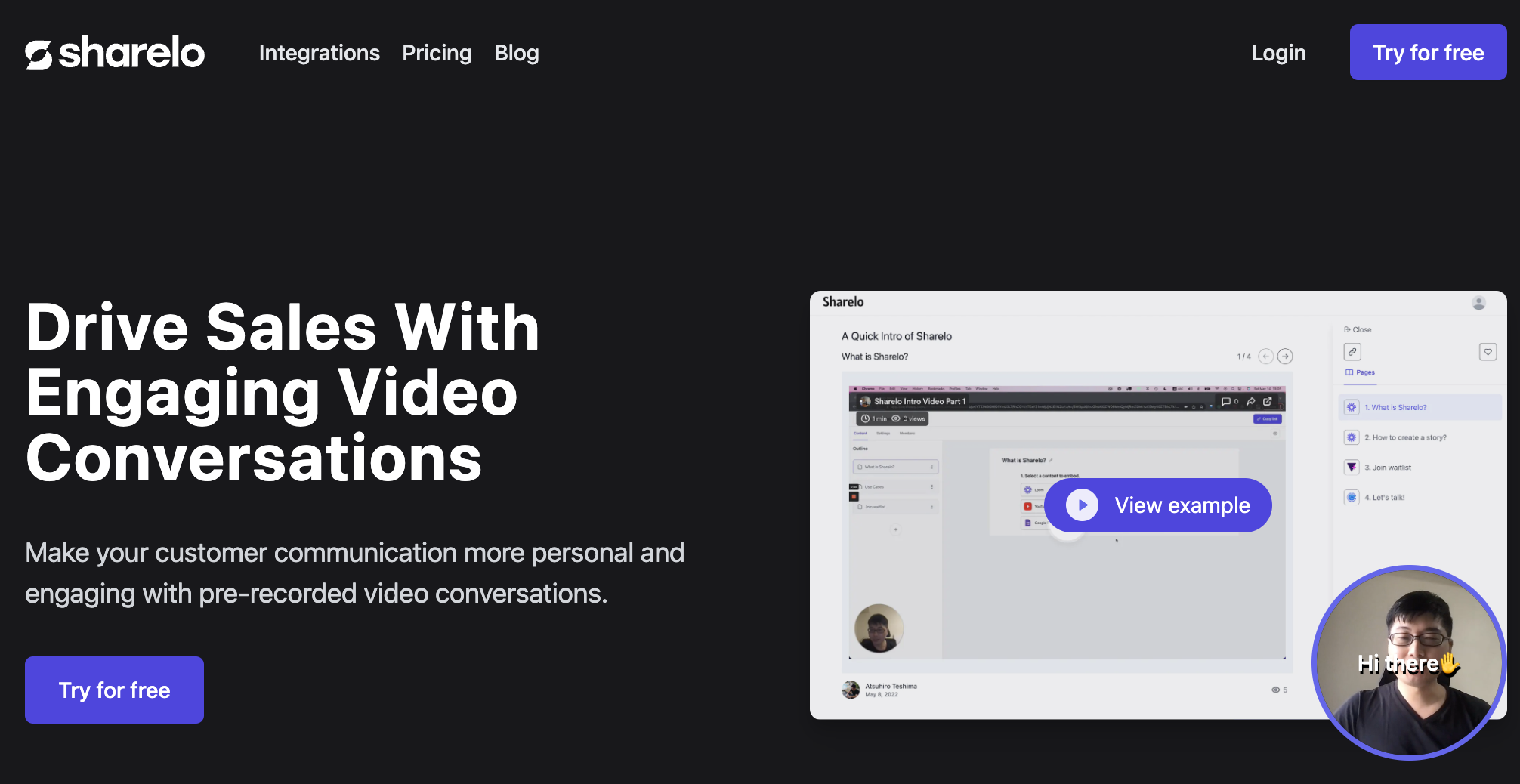Click the heart icon in the preview panel
1520x784 pixels.
click(x=1488, y=352)
